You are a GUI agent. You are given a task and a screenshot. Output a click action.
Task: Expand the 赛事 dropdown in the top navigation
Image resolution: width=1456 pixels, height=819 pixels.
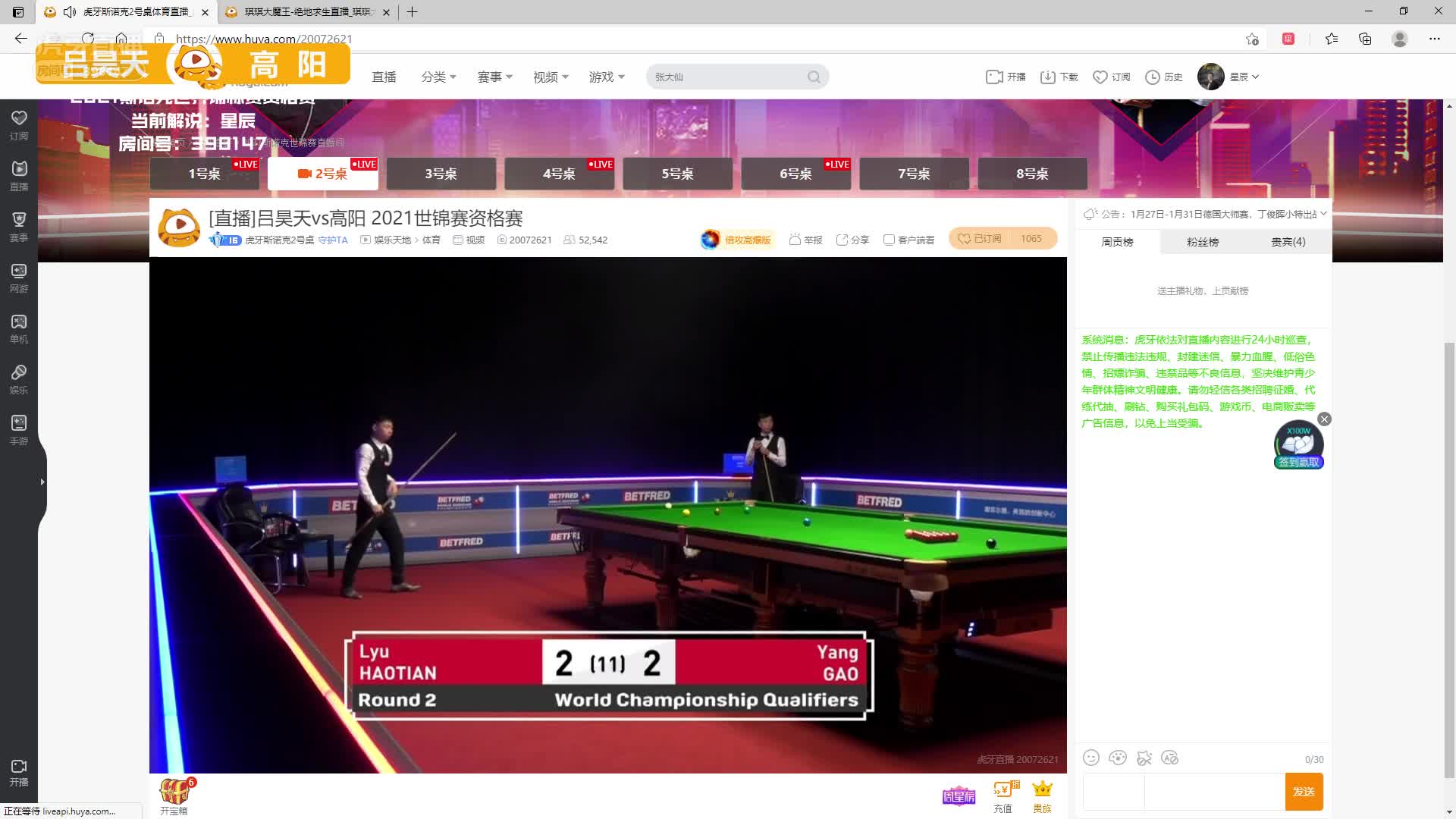494,77
